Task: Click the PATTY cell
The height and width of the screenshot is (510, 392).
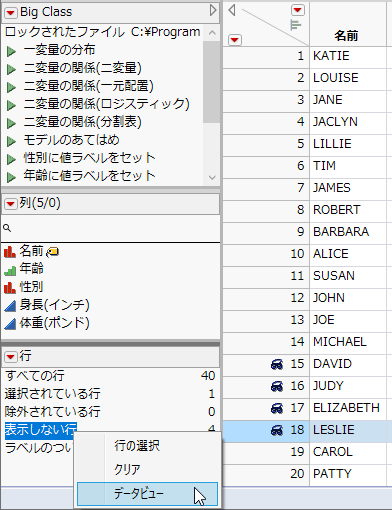Action: (347, 474)
